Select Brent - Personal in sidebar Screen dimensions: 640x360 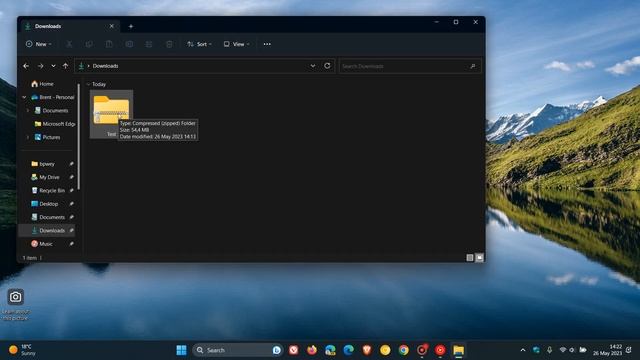pyautogui.click(x=53, y=97)
